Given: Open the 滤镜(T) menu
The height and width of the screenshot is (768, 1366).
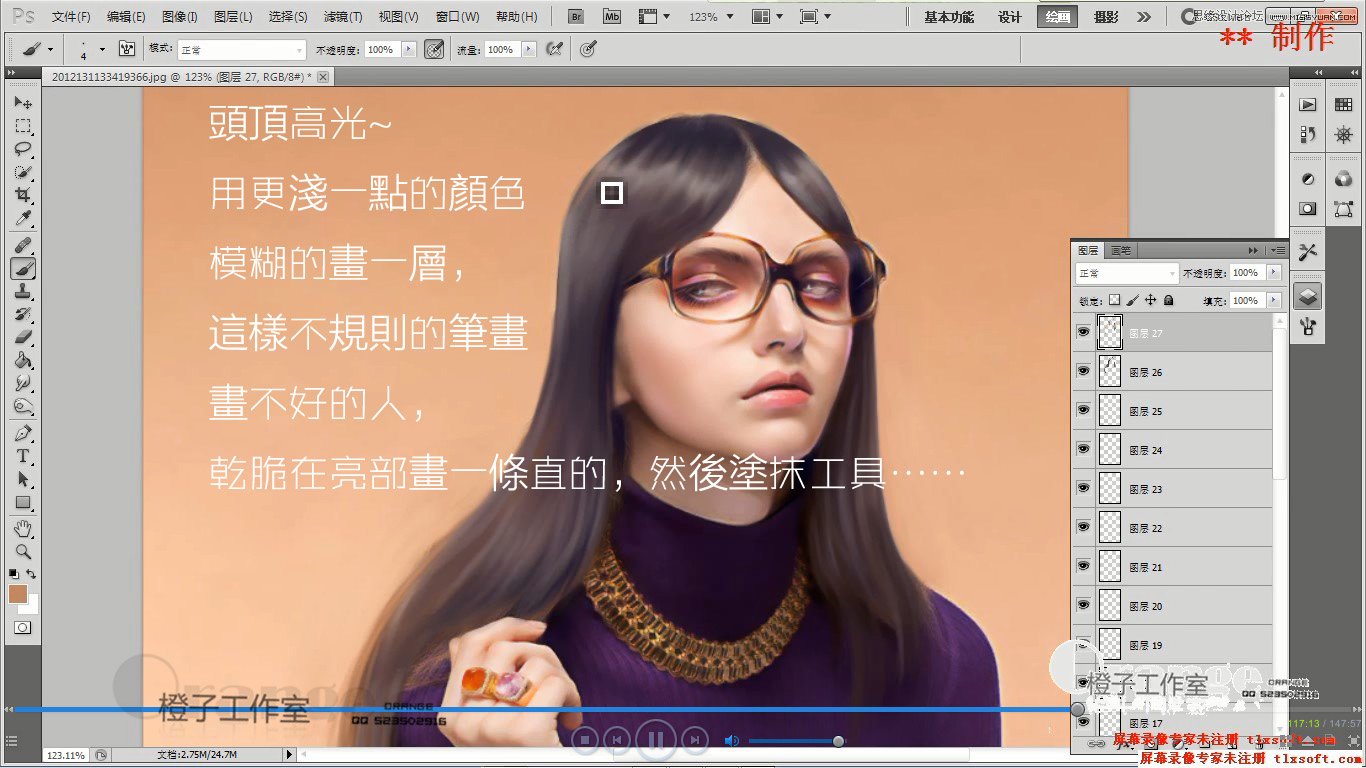Looking at the screenshot, I should coord(343,17).
